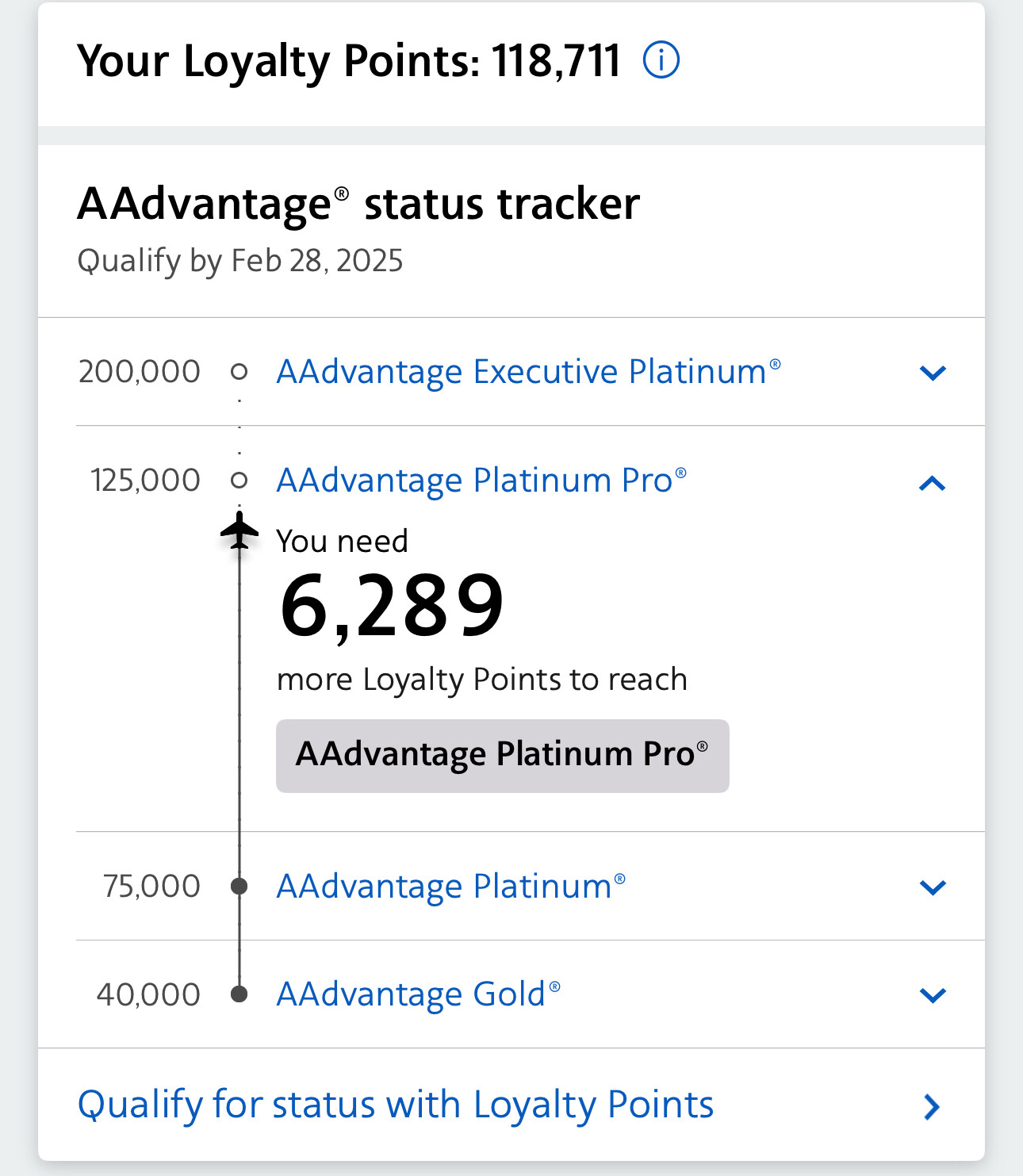The width and height of the screenshot is (1023, 1176).
Task: Click the gray AAdvantage Platinum Pro badge
Action: click(502, 755)
